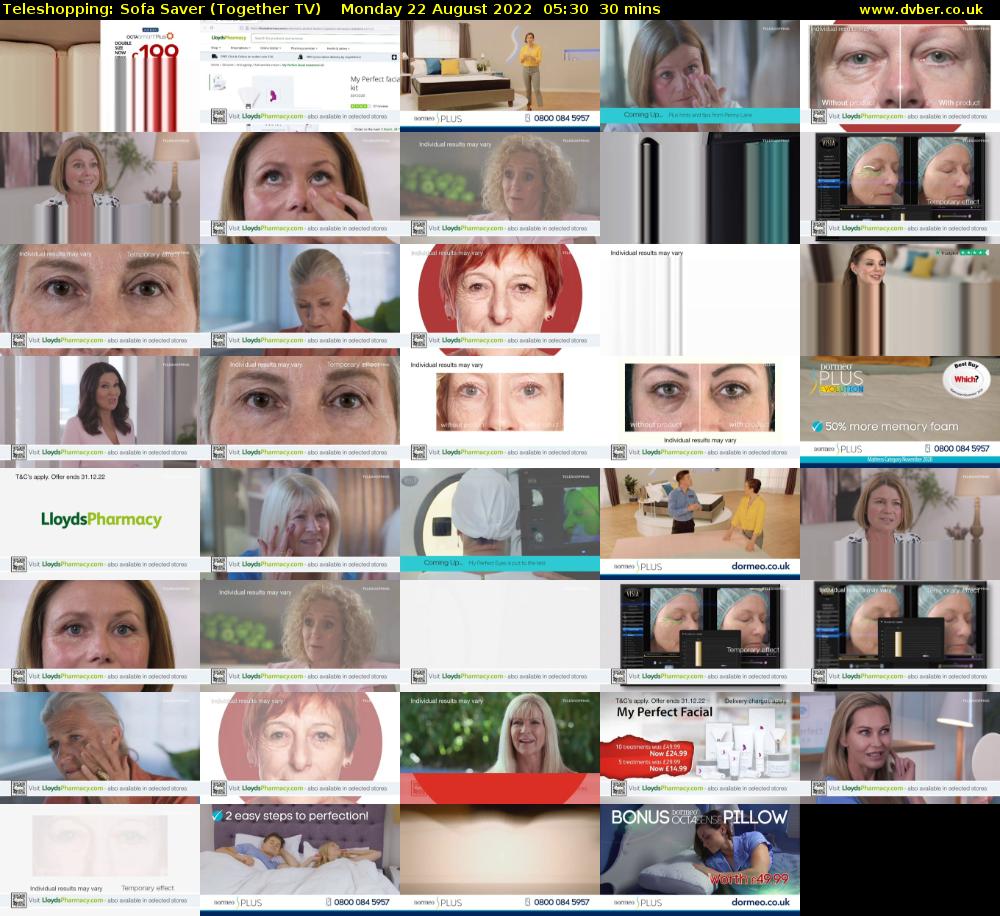Open the thumbnail of the couple sleeping in bed

pos(300,860)
